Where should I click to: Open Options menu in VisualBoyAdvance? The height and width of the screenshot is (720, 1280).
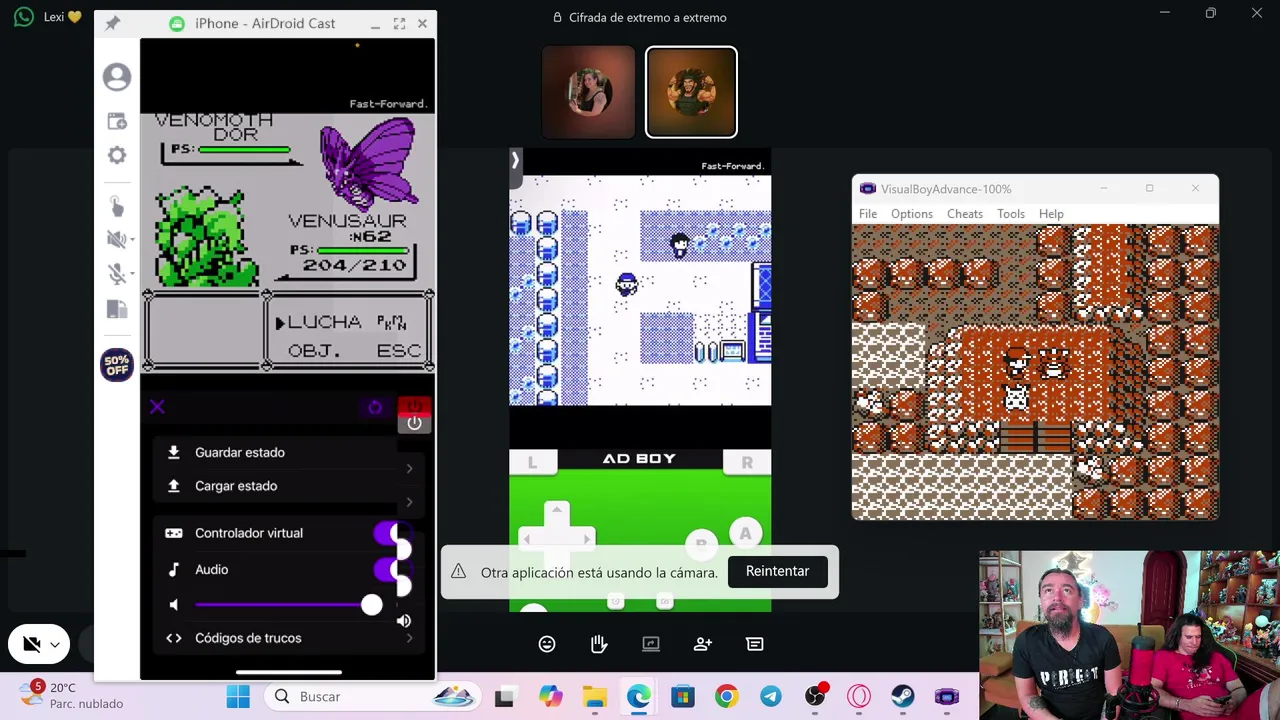coord(912,214)
